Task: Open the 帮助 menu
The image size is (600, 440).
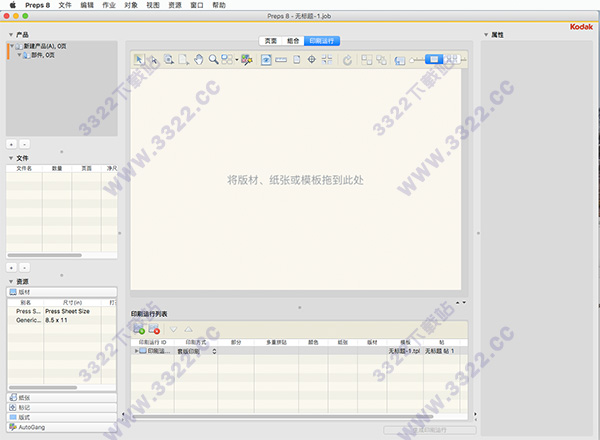Action: tap(219, 5)
